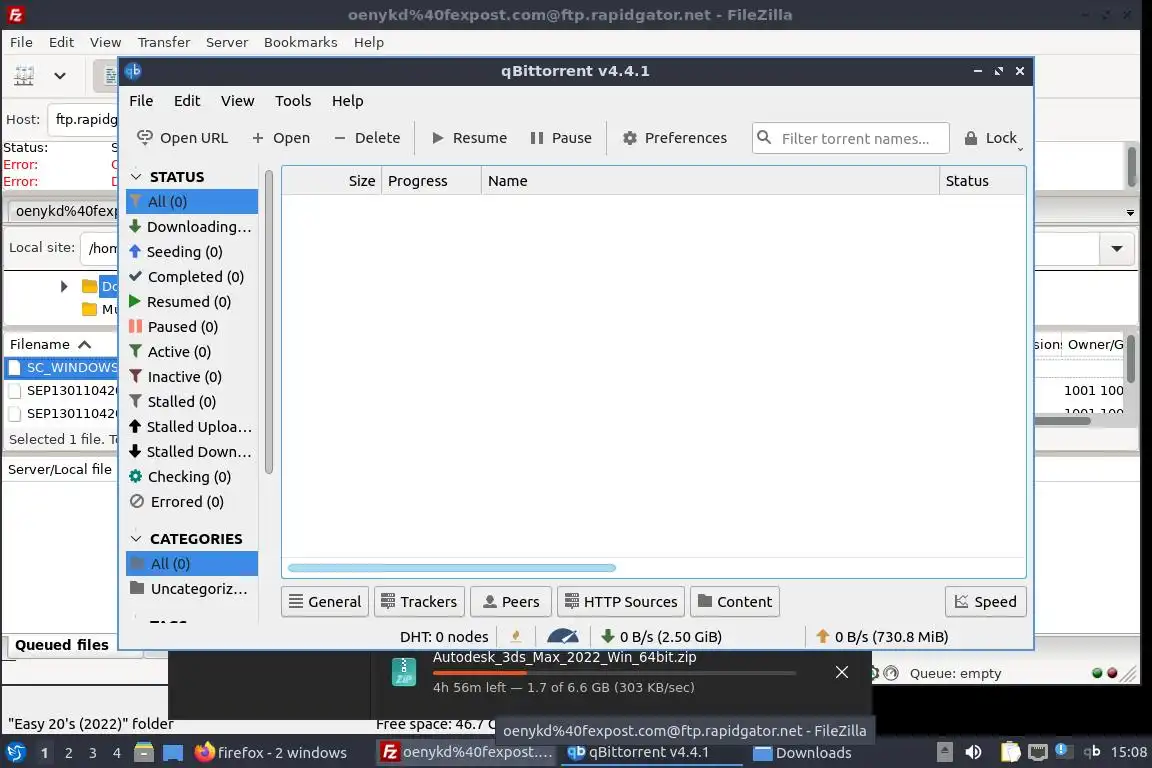Viewport: 1152px width, 768px height.
Task: Open qBittorrent Preferences
Action: tap(674, 138)
